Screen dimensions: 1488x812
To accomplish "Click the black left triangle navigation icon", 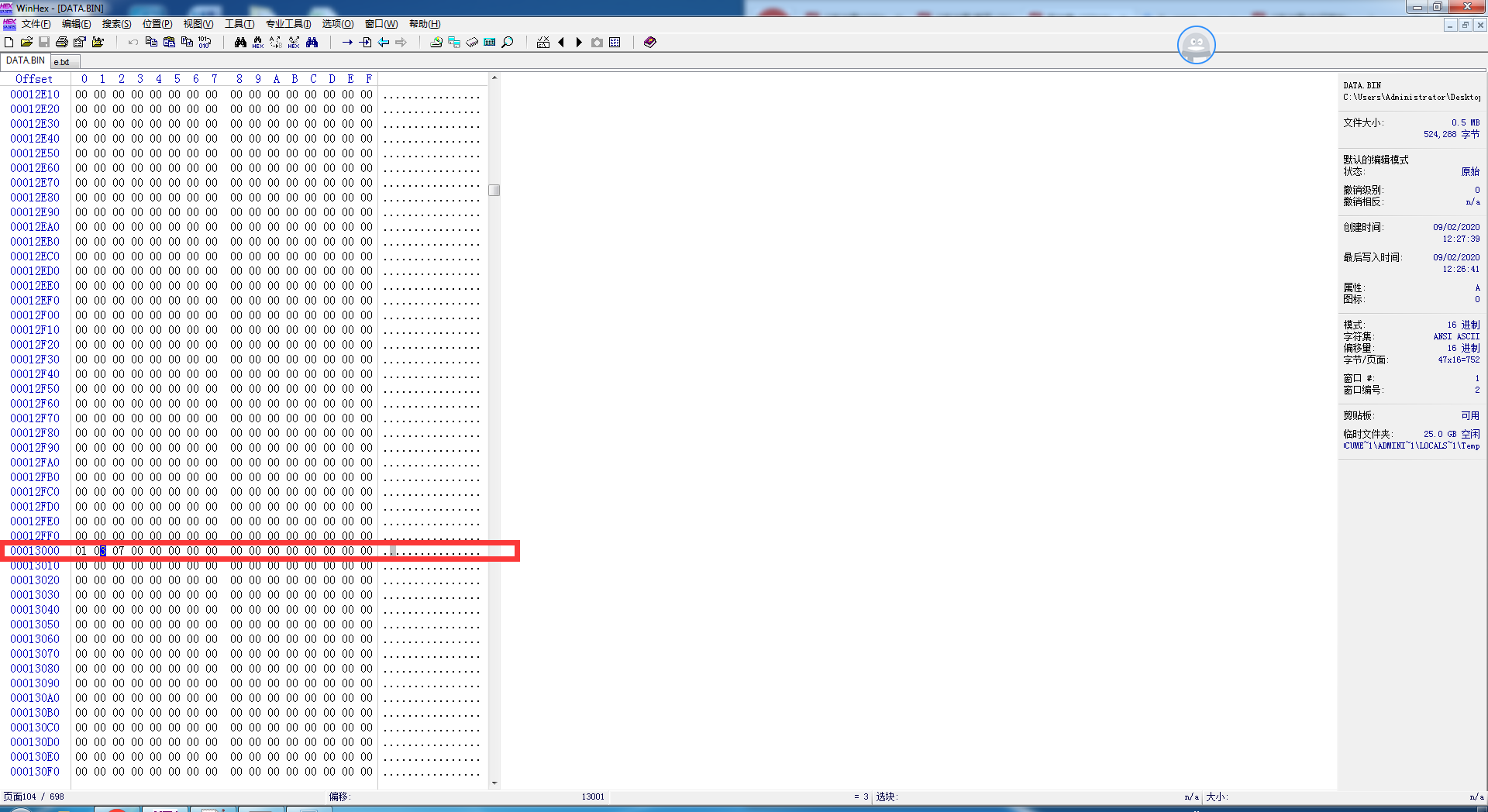I will pos(561,43).
